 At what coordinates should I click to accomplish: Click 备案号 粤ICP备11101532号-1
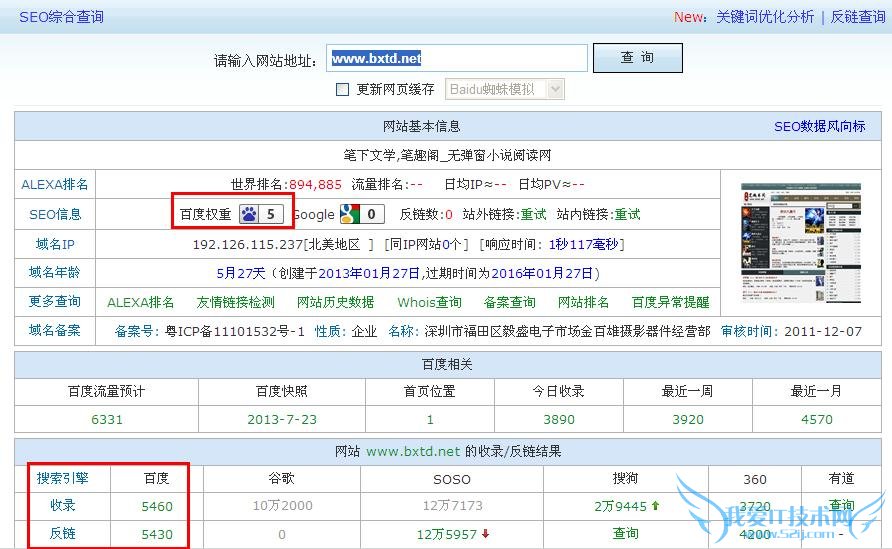[x=235, y=331]
